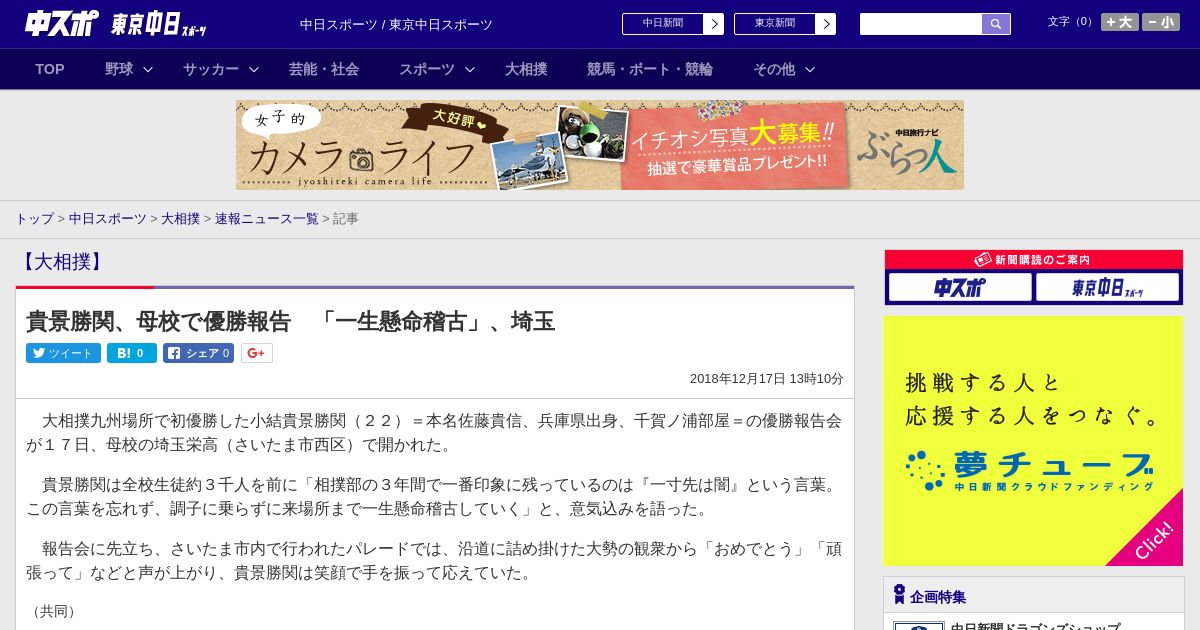Viewport: 1200px width, 630px height.
Task: Share article with Twitter ツイート button
Action: click(x=63, y=353)
